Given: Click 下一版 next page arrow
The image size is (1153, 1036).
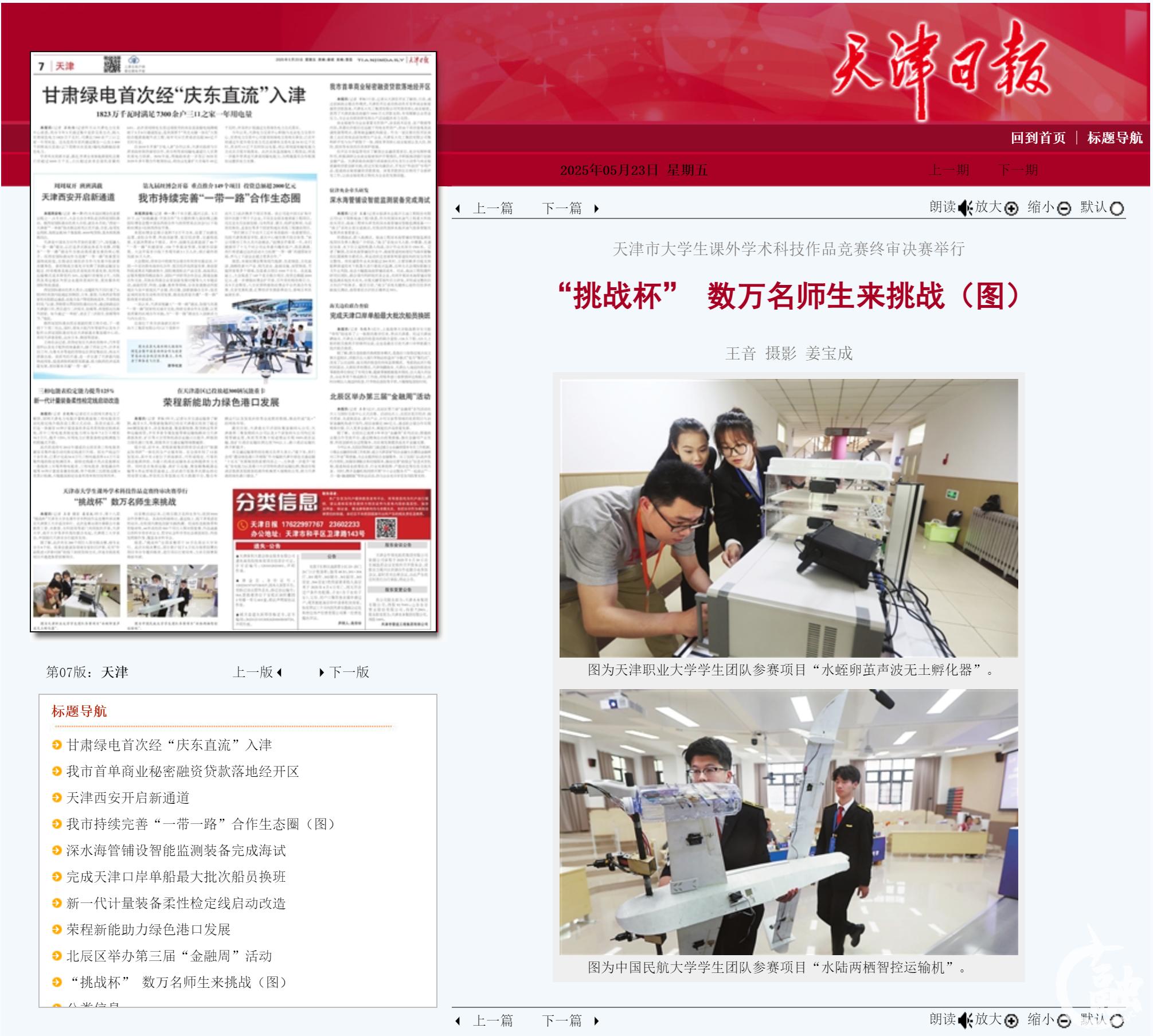Looking at the screenshot, I should click(322, 673).
